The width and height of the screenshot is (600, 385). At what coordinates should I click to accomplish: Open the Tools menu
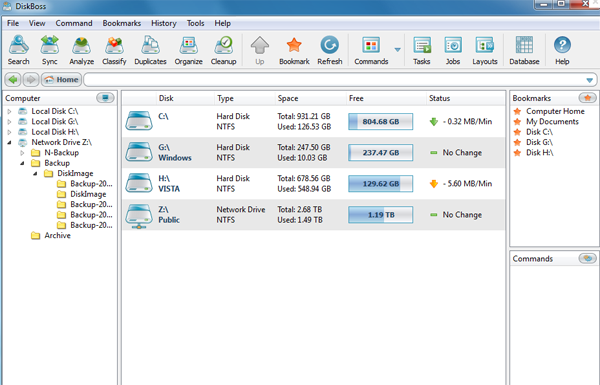(x=195, y=23)
